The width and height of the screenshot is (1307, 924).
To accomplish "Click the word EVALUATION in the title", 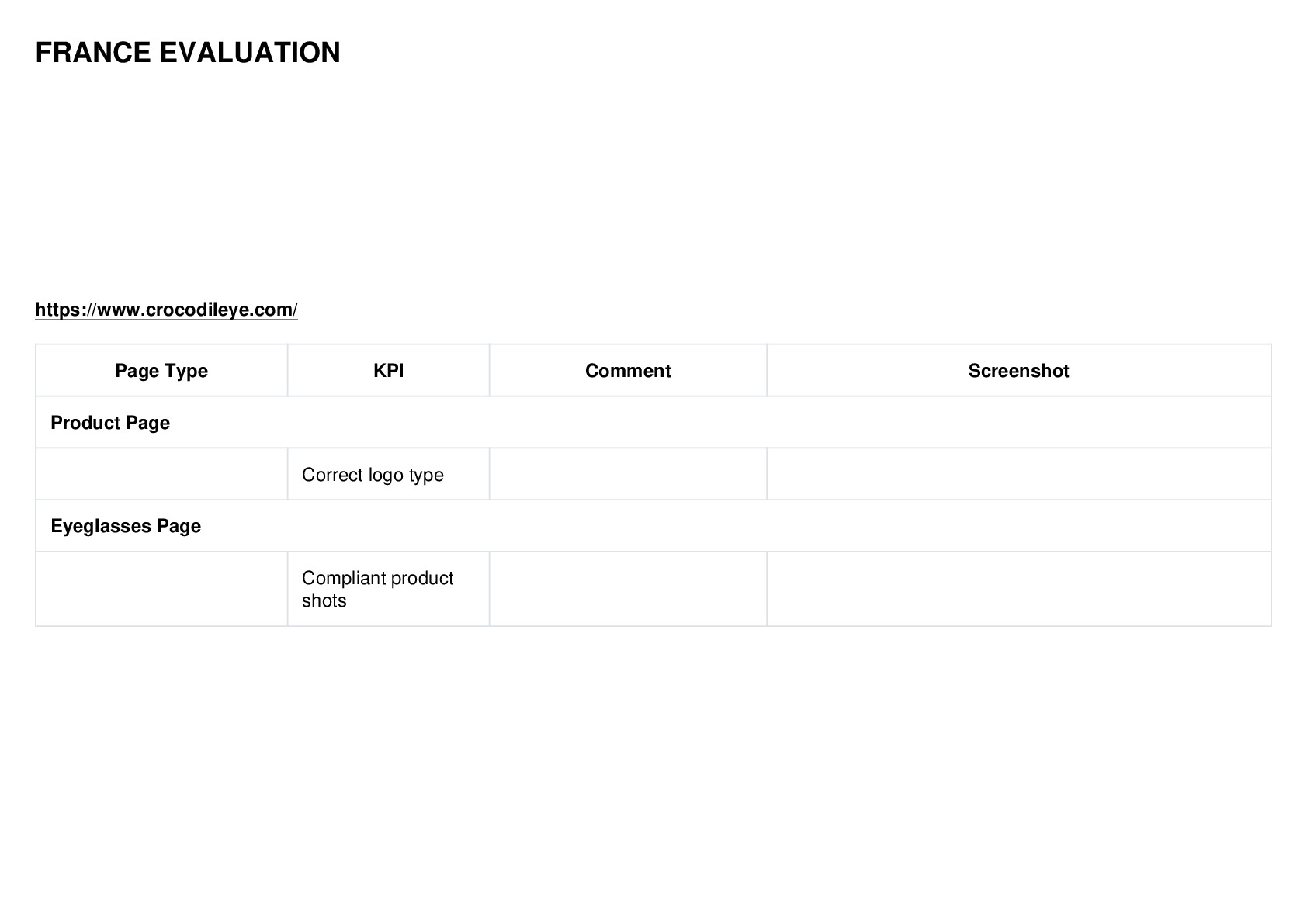I will (x=250, y=53).
